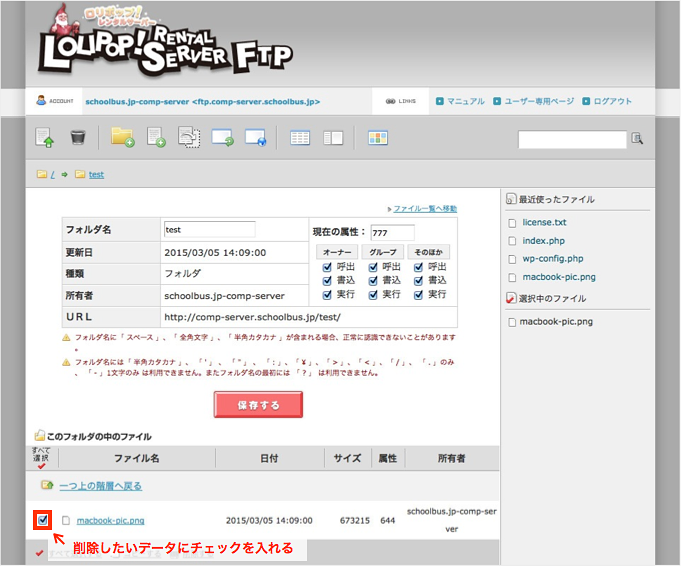Image resolution: width=681 pixels, height=566 pixels.
Task: Click the account user icon
Action: pyautogui.click(x=41, y=100)
